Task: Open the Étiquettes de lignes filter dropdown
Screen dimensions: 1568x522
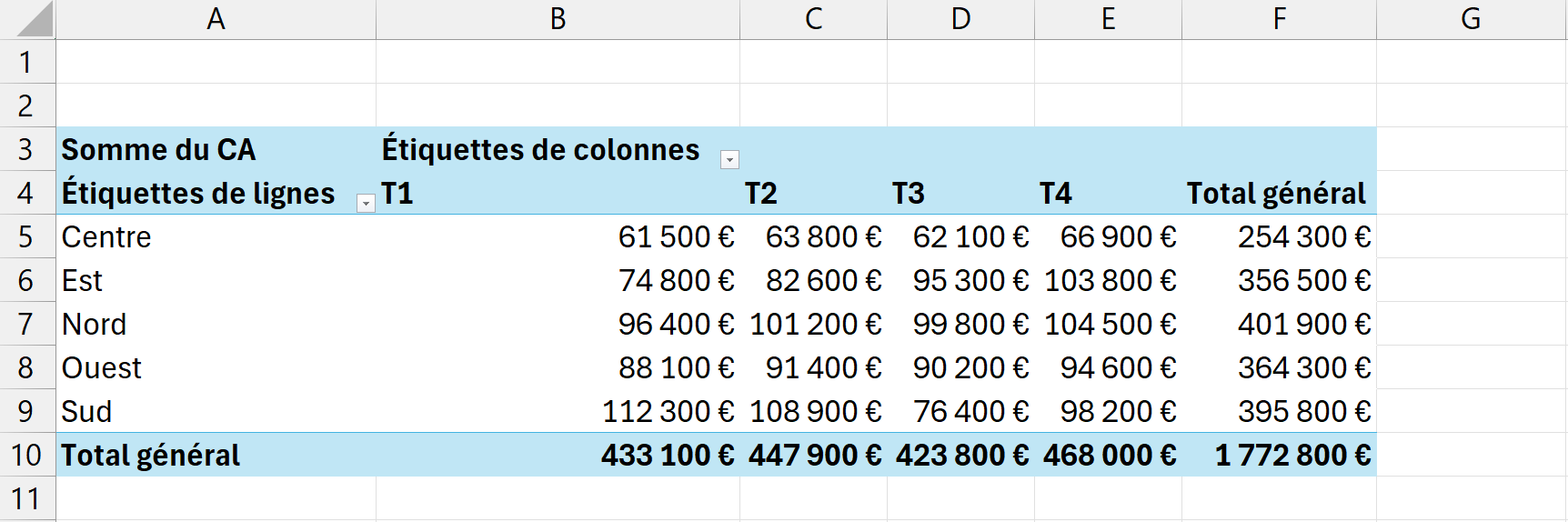Action: 366,204
